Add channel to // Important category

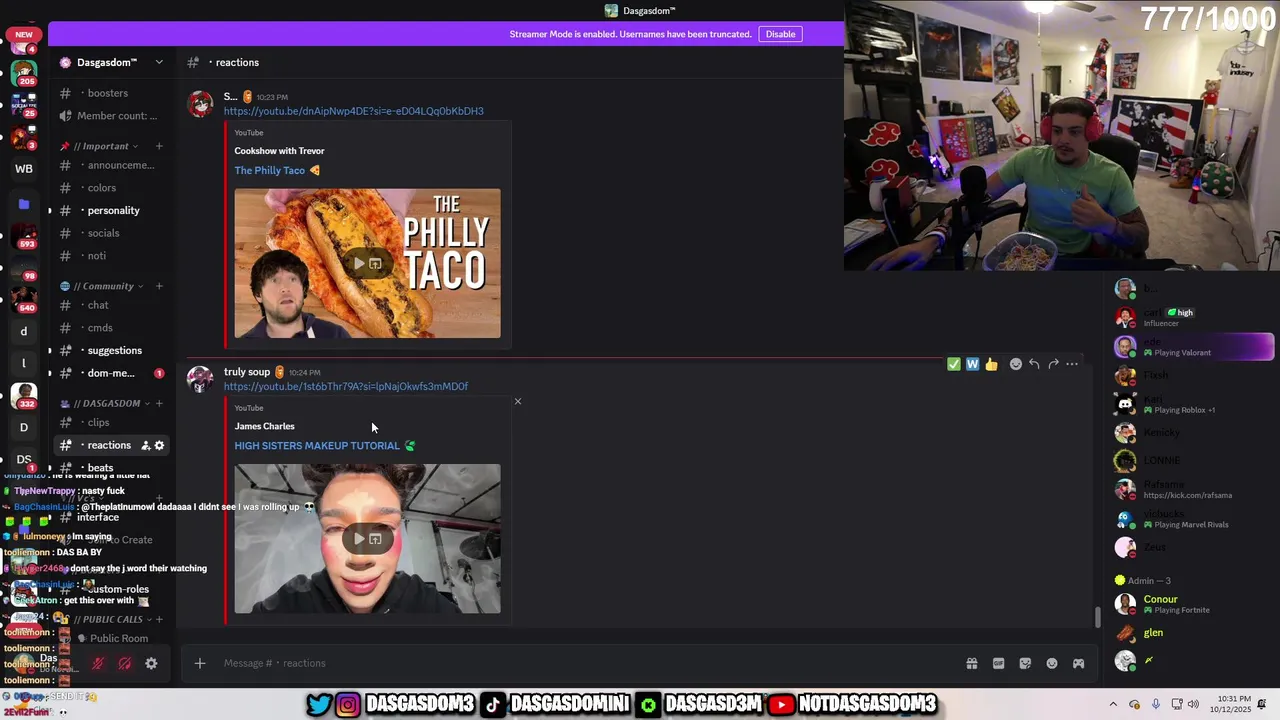tap(159, 146)
